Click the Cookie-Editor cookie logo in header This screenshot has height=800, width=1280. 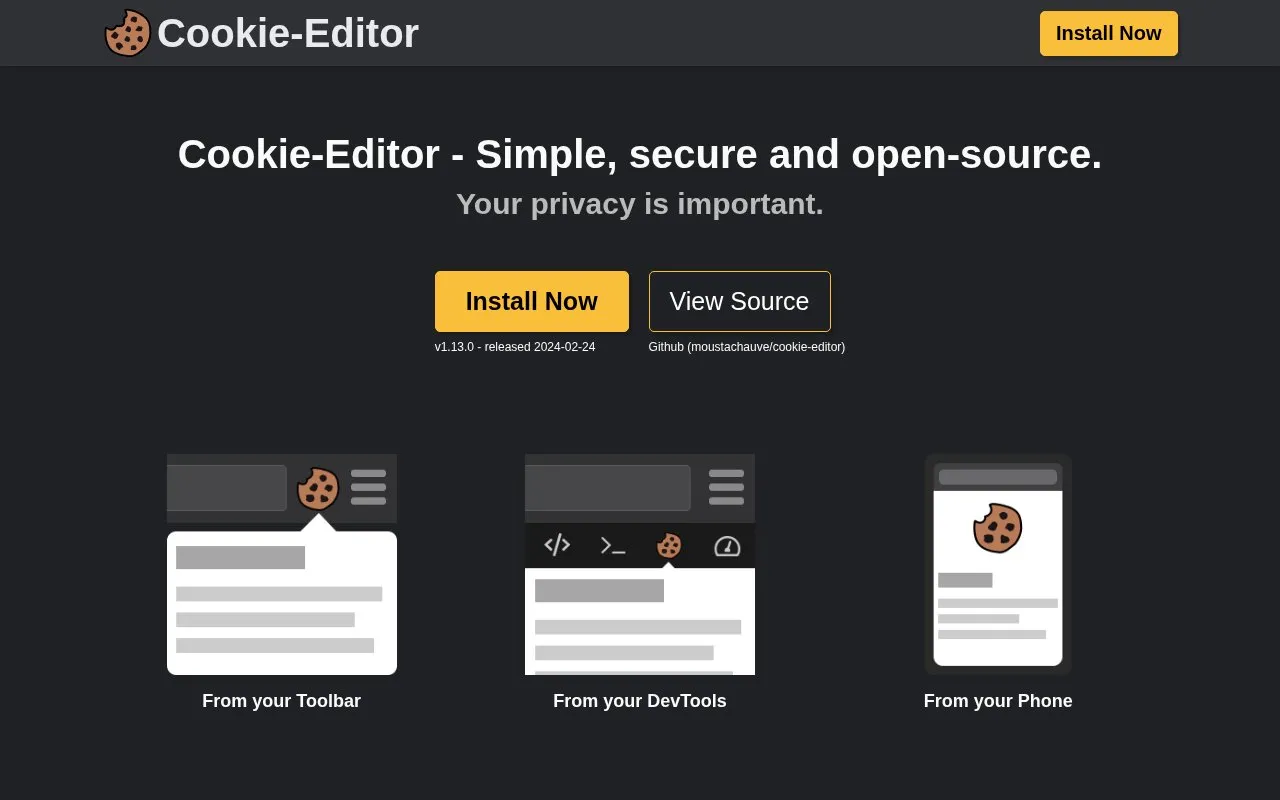(128, 33)
